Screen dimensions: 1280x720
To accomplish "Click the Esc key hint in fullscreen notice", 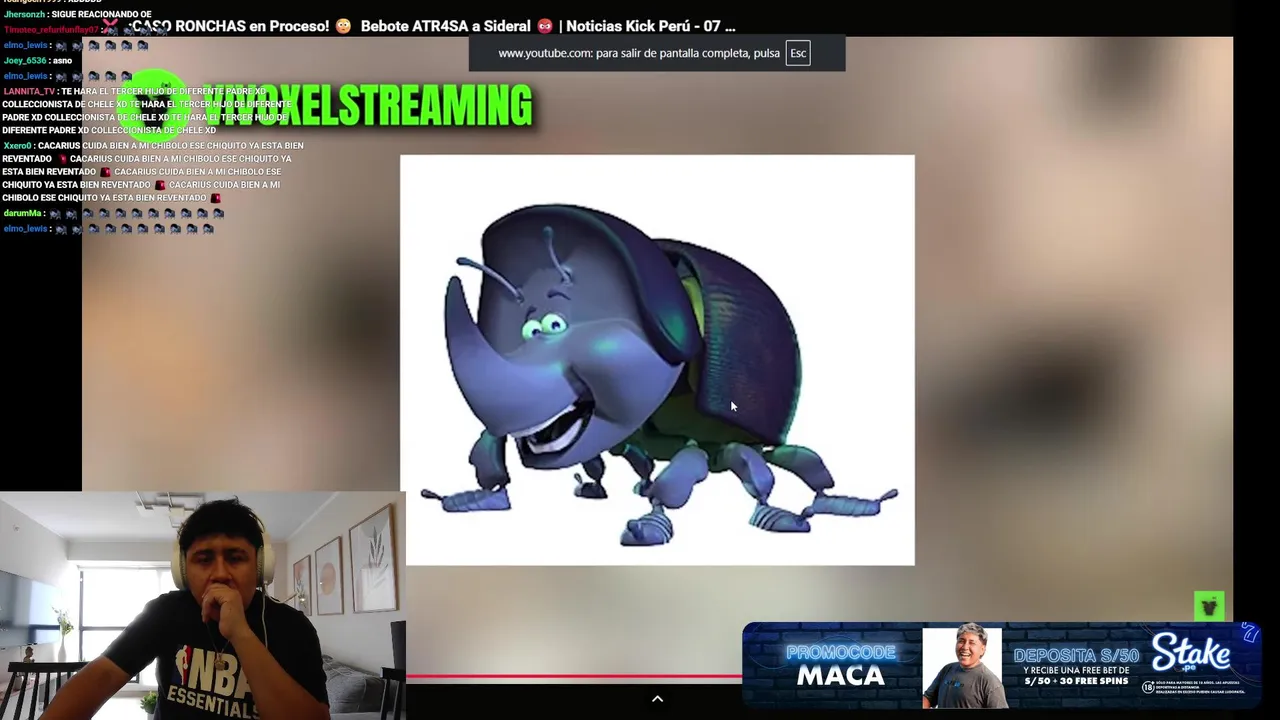I will pyautogui.click(x=798, y=53).
